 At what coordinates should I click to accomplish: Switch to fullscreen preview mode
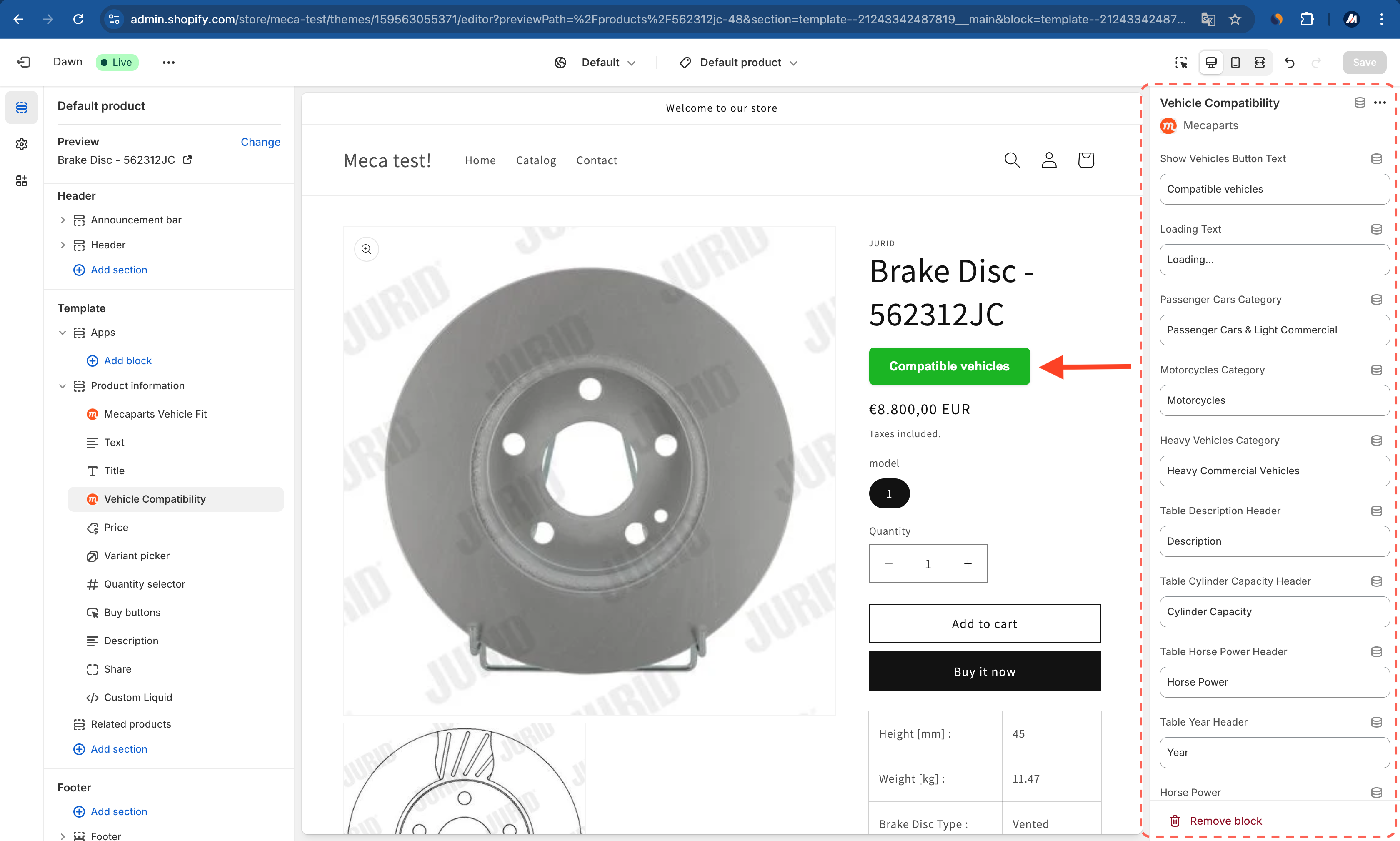1260,63
